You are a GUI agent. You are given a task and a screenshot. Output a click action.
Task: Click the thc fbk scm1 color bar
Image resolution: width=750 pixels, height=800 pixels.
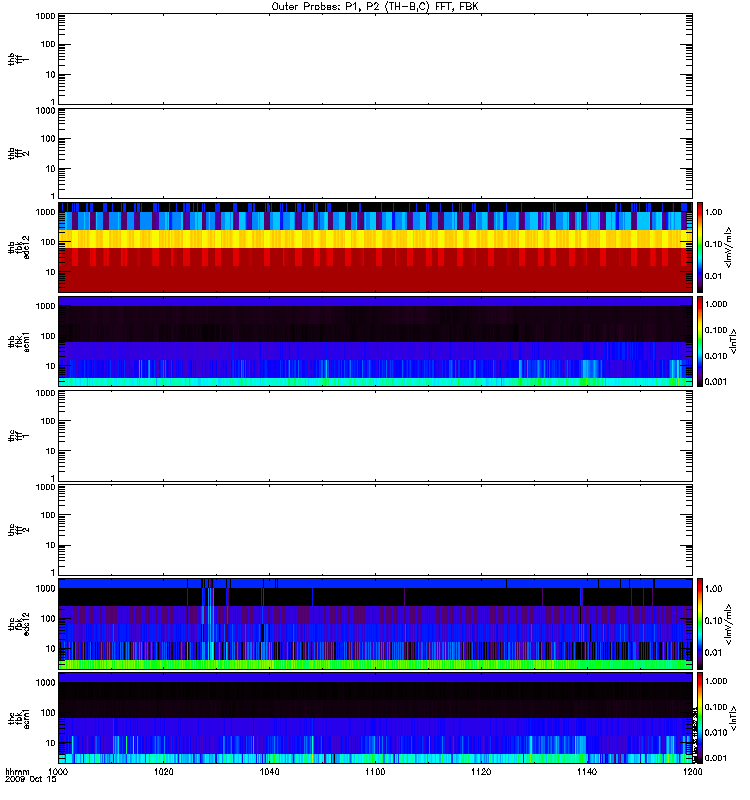(700, 718)
